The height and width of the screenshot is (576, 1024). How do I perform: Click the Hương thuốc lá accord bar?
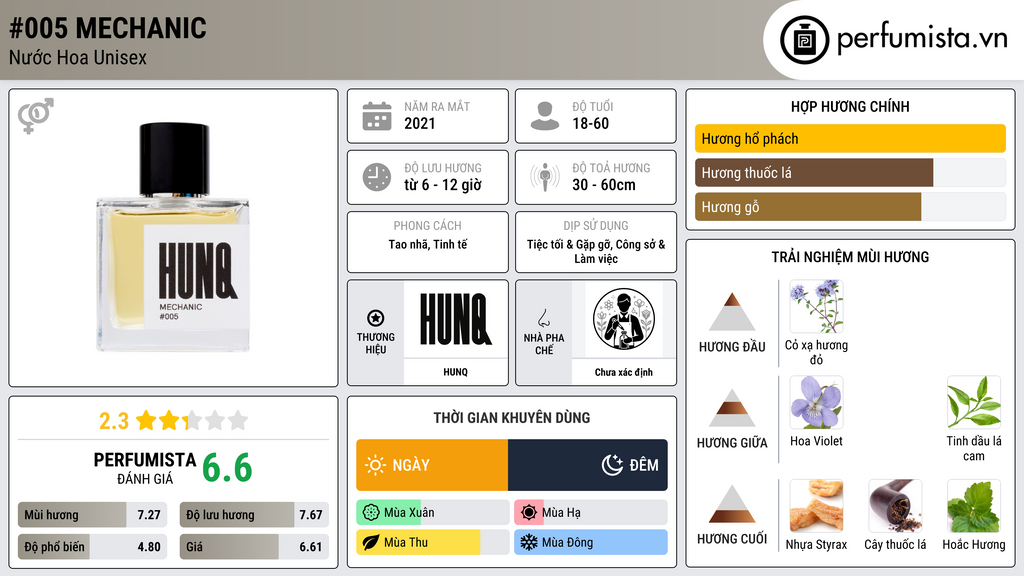pyautogui.click(x=850, y=172)
